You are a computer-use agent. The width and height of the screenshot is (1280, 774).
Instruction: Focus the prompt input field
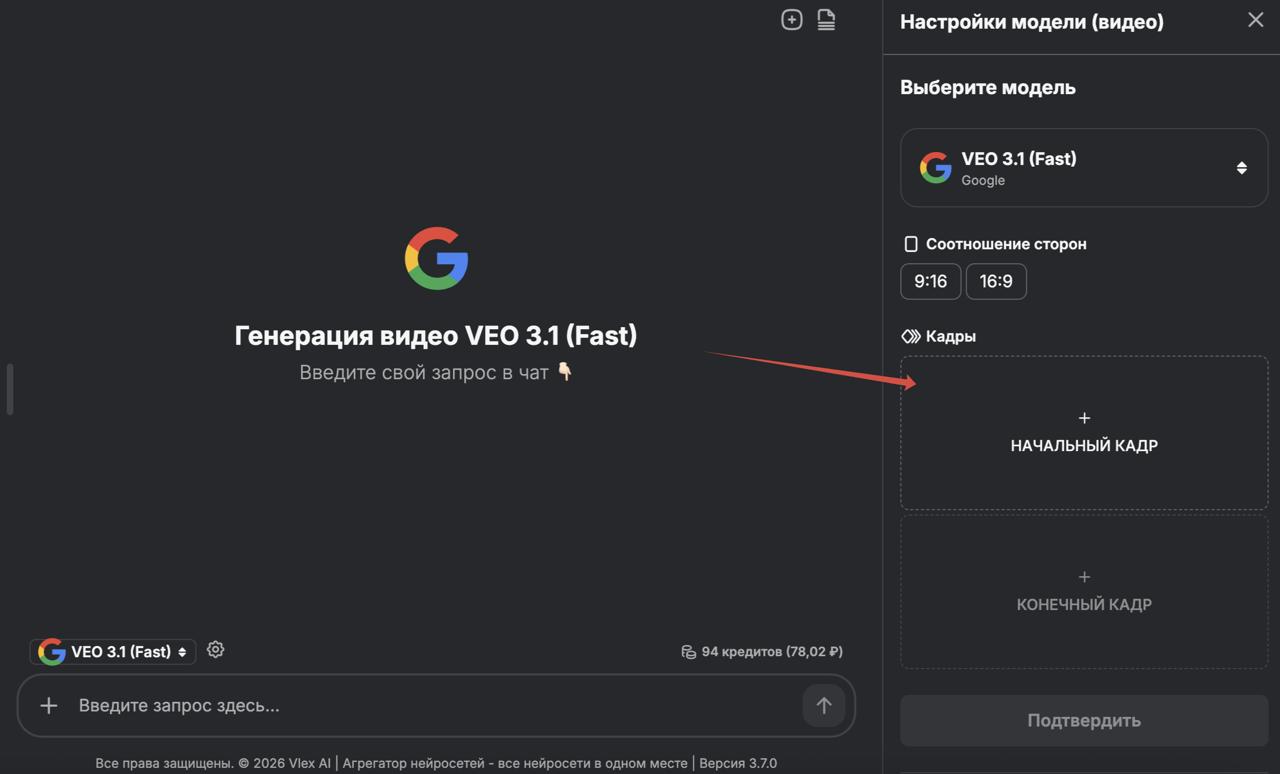pyautogui.click(x=430, y=706)
